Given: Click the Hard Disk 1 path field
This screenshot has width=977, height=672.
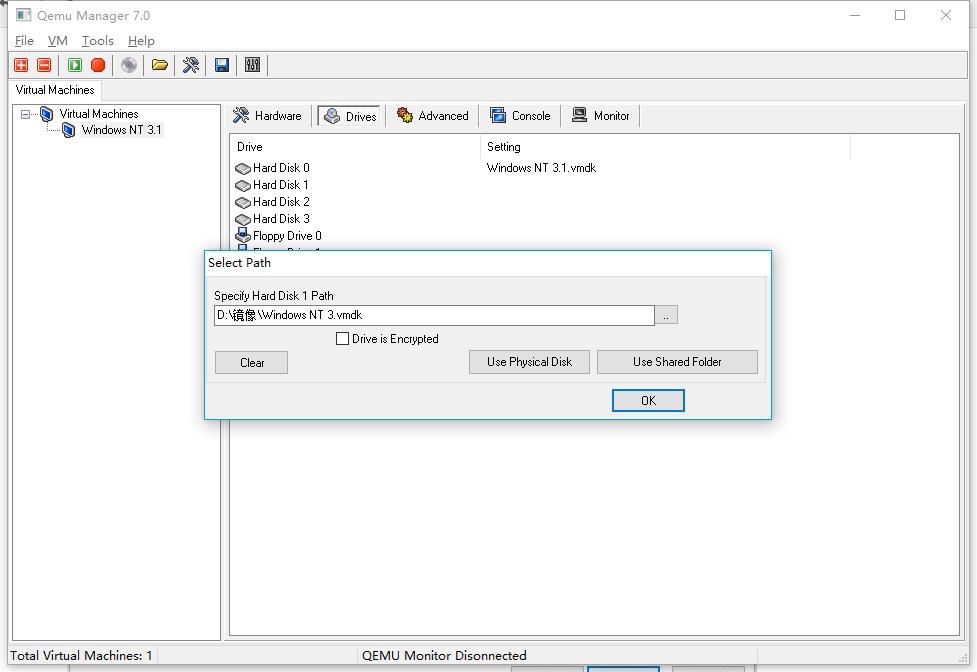Looking at the screenshot, I should (434, 315).
